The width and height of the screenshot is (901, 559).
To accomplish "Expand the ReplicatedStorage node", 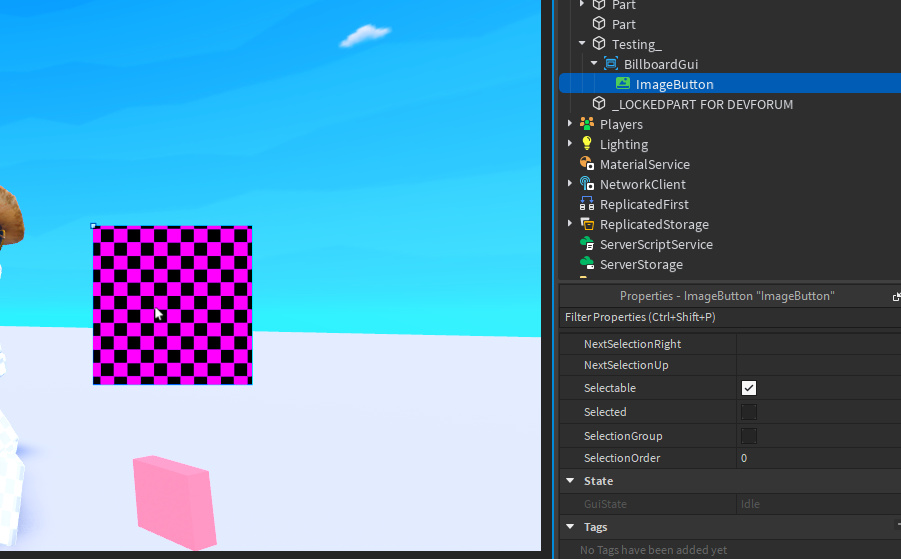I will pos(570,223).
